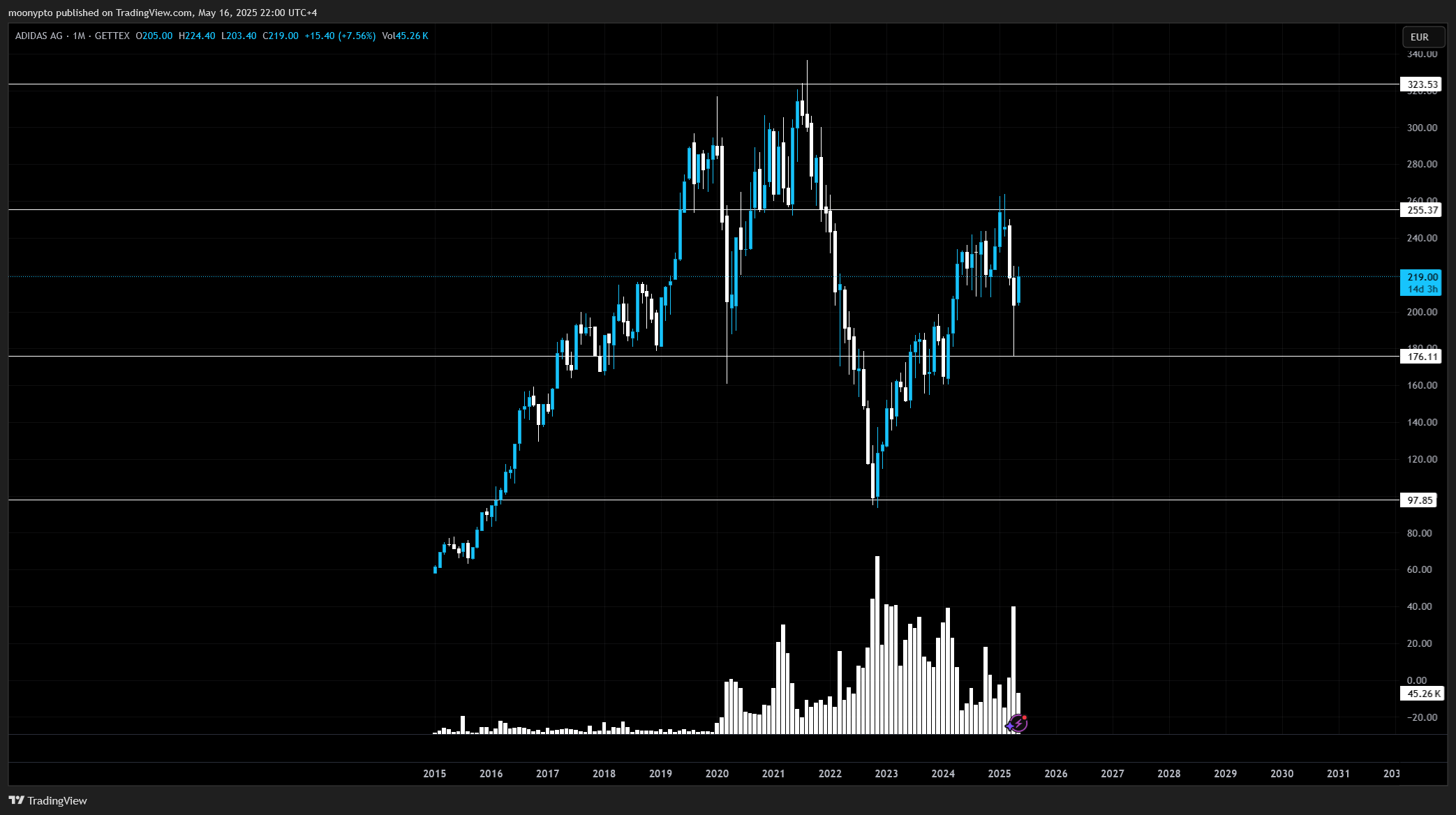This screenshot has width=1456, height=815.
Task: Click the publisher header text 'moonypto published on TradingView.com'
Action: 101,13
